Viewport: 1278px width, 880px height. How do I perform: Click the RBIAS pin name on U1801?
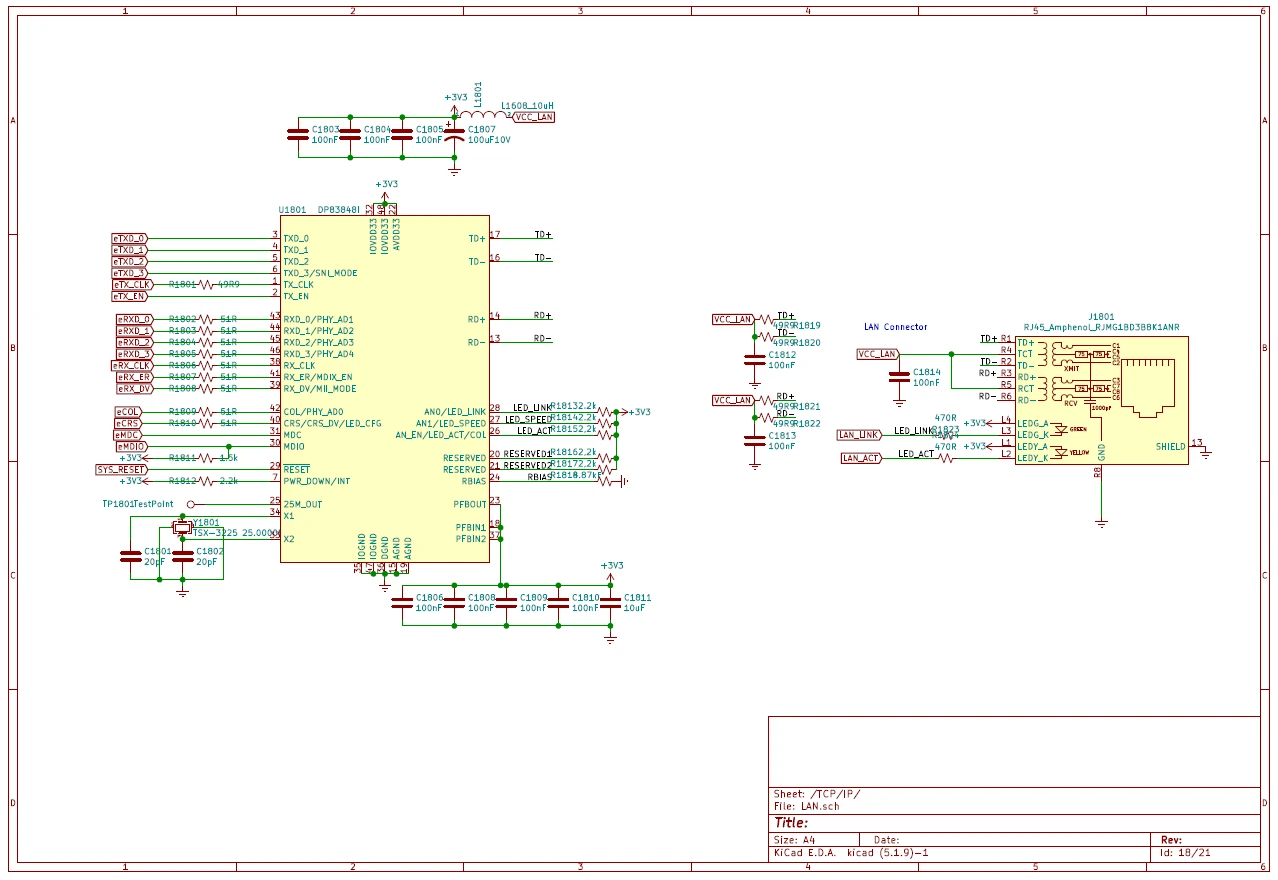(x=473, y=481)
